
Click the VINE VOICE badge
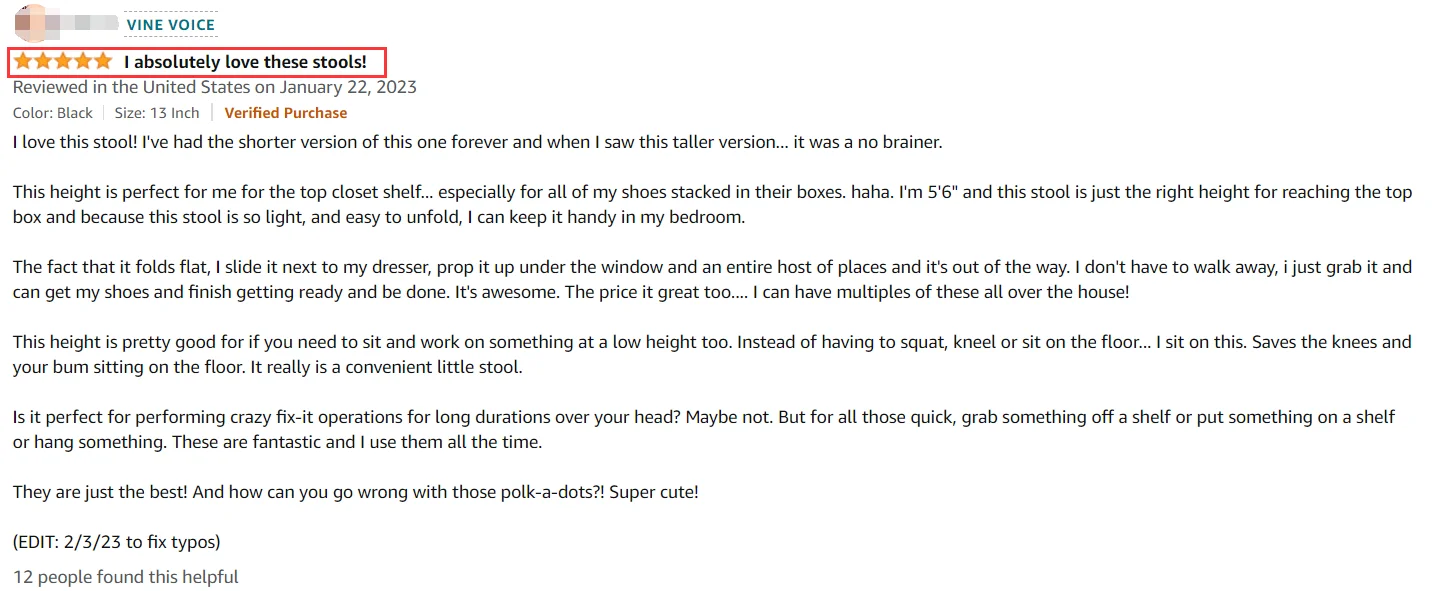(170, 24)
